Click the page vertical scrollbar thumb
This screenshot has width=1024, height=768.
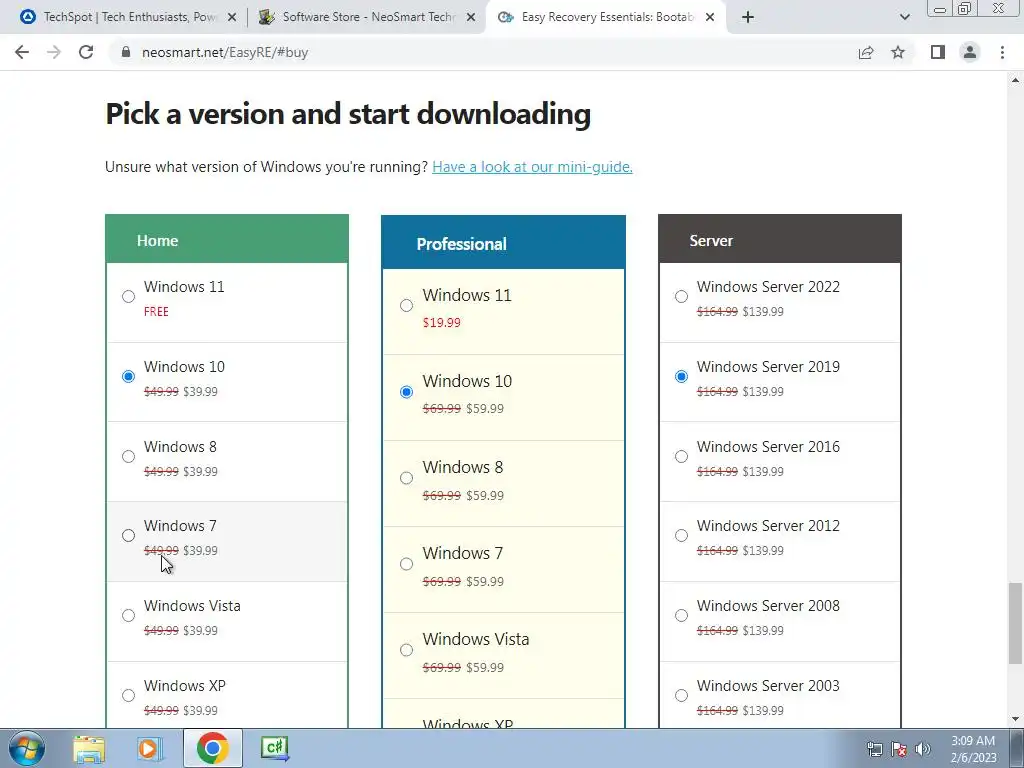1015,622
